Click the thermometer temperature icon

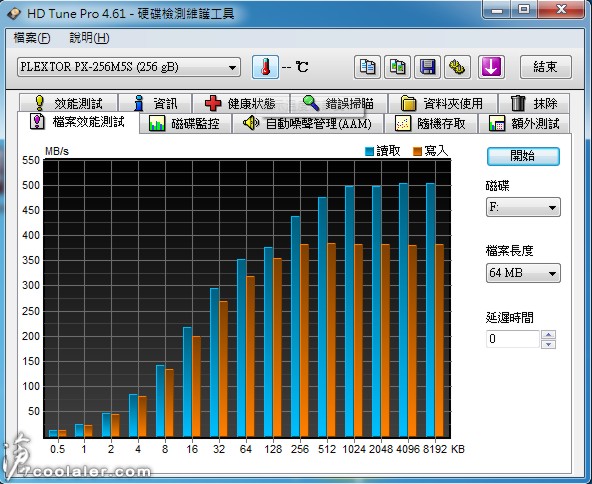[x=265, y=67]
